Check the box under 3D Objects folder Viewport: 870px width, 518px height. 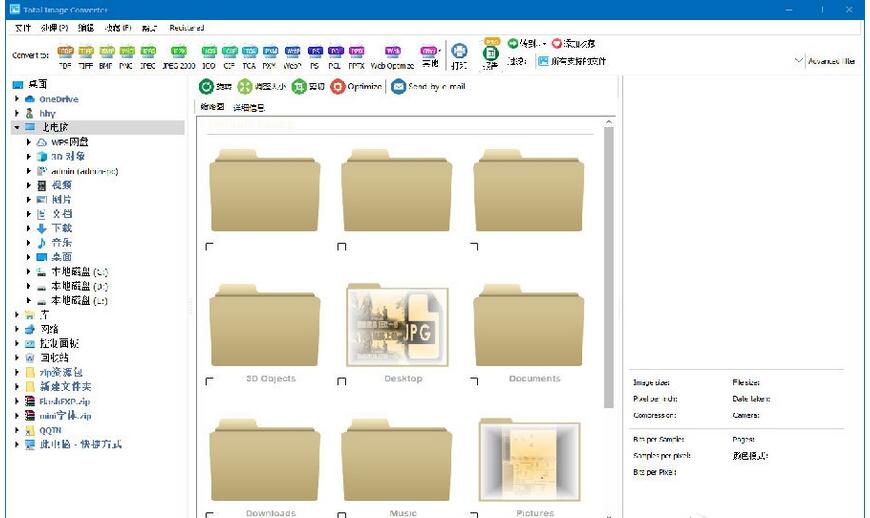click(209, 381)
